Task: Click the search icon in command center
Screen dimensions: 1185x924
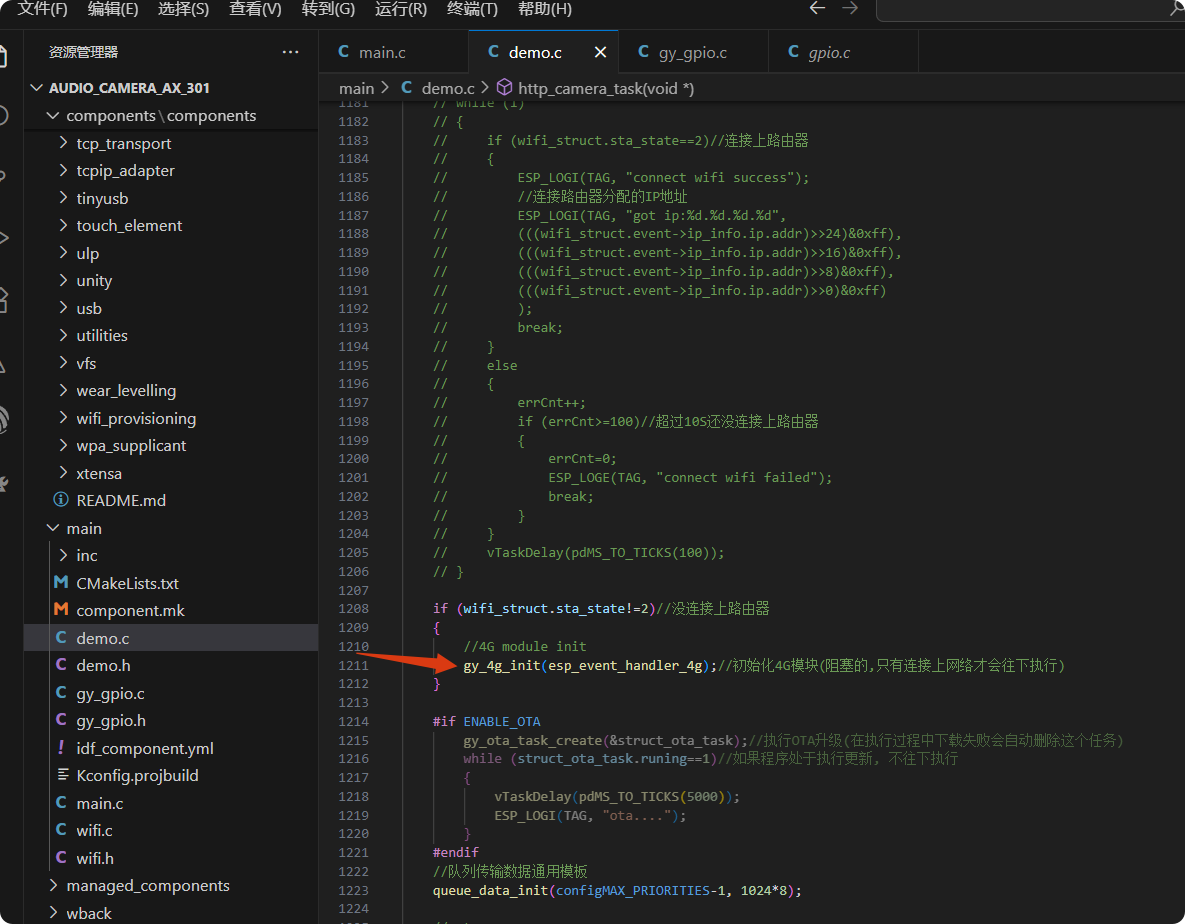Action: [x=1176, y=9]
